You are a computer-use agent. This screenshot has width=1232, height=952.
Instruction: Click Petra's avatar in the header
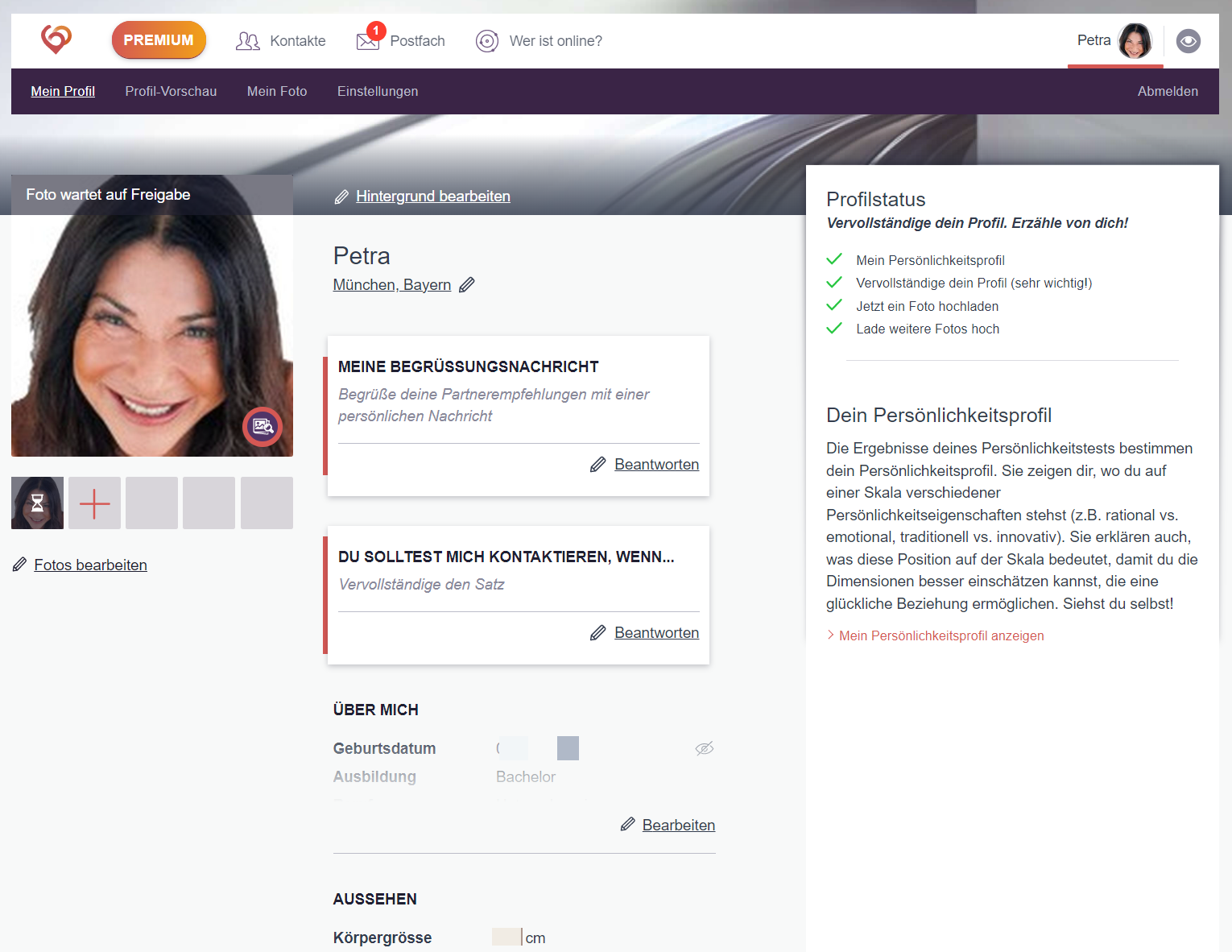[1135, 40]
